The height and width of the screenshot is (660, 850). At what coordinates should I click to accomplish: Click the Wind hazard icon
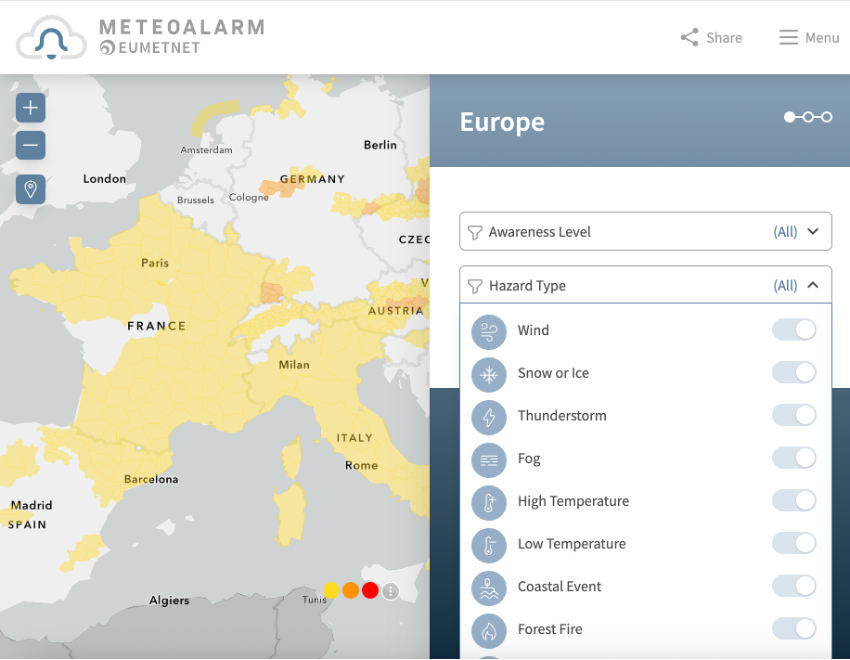pyautogui.click(x=488, y=332)
